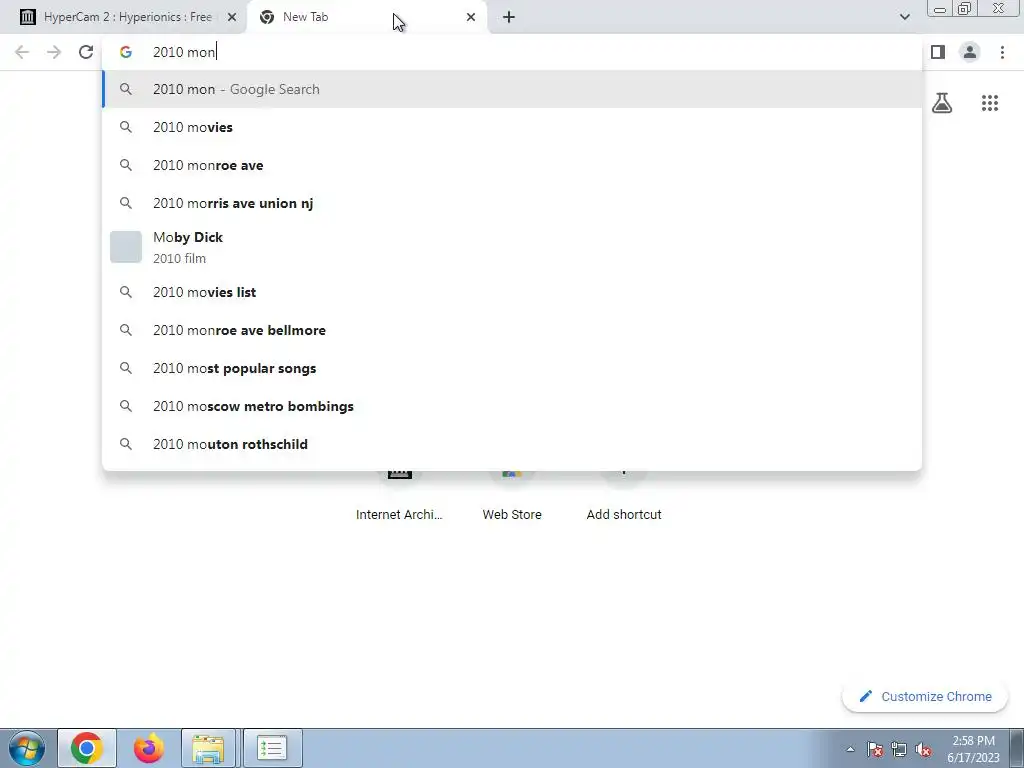1024x768 pixels.
Task: Click the Chrome taskbar icon
Action: (x=87, y=748)
